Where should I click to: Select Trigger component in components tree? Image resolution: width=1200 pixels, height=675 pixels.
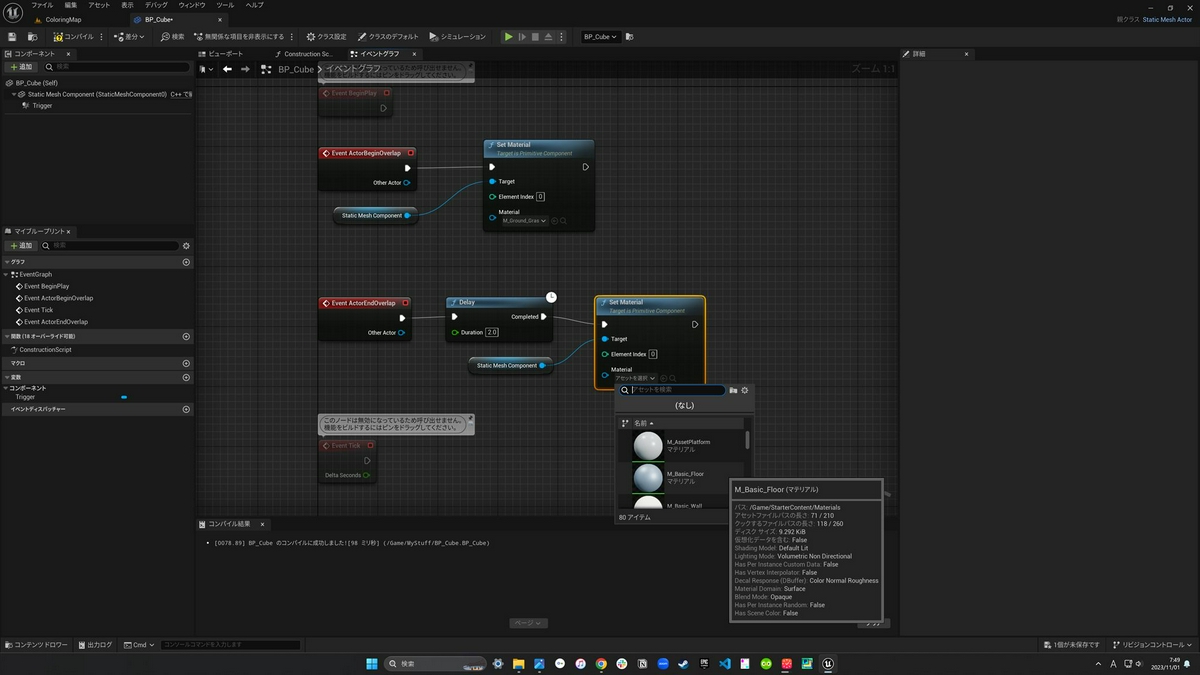(x=42, y=105)
